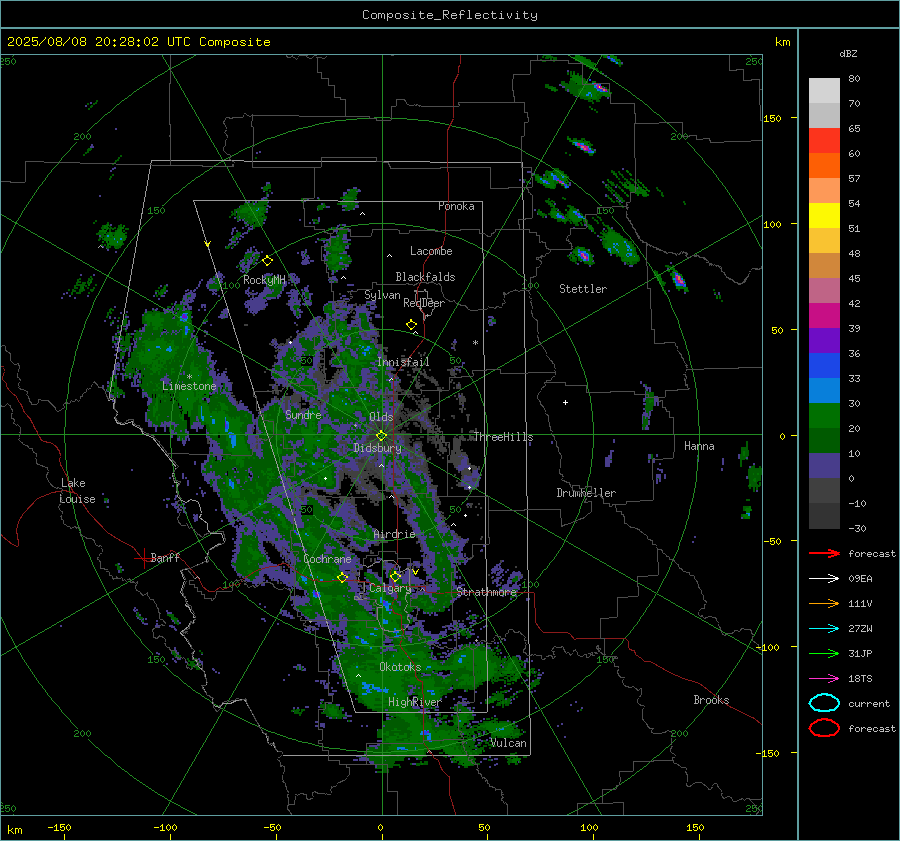Pick the green swatch between 30 and 20
This screenshot has width=900, height=841.
point(824,415)
